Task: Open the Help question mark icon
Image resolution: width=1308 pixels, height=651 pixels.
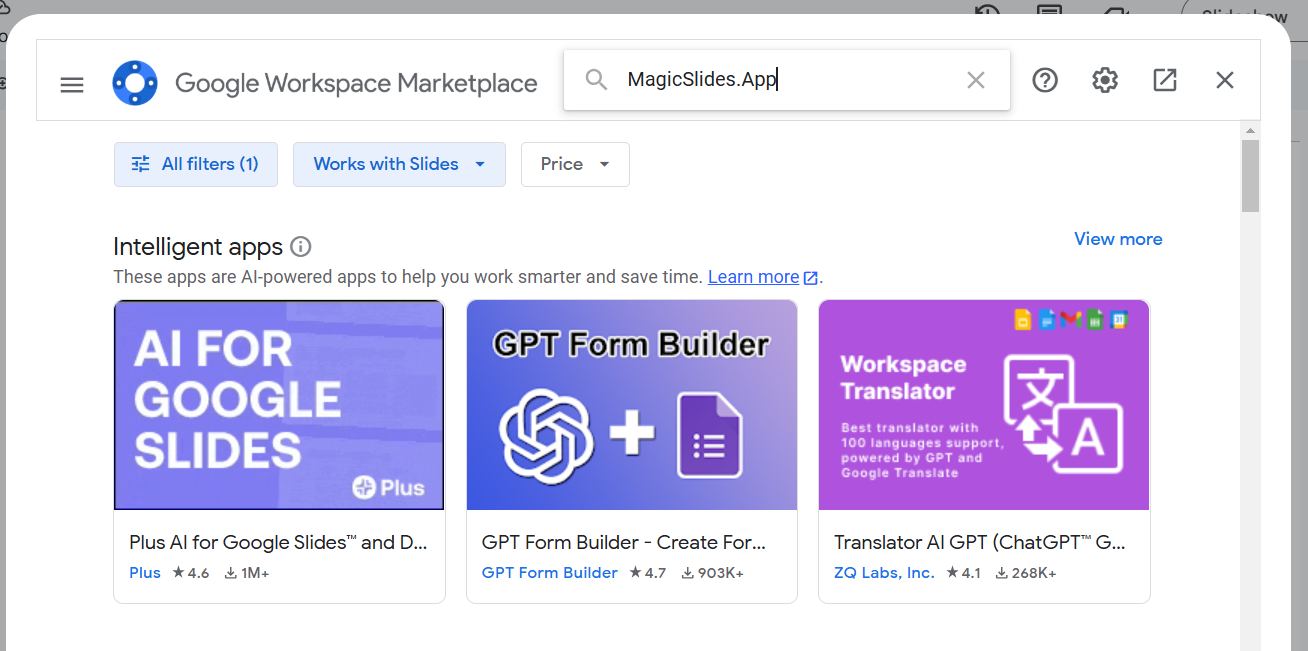Action: pyautogui.click(x=1045, y=80)
